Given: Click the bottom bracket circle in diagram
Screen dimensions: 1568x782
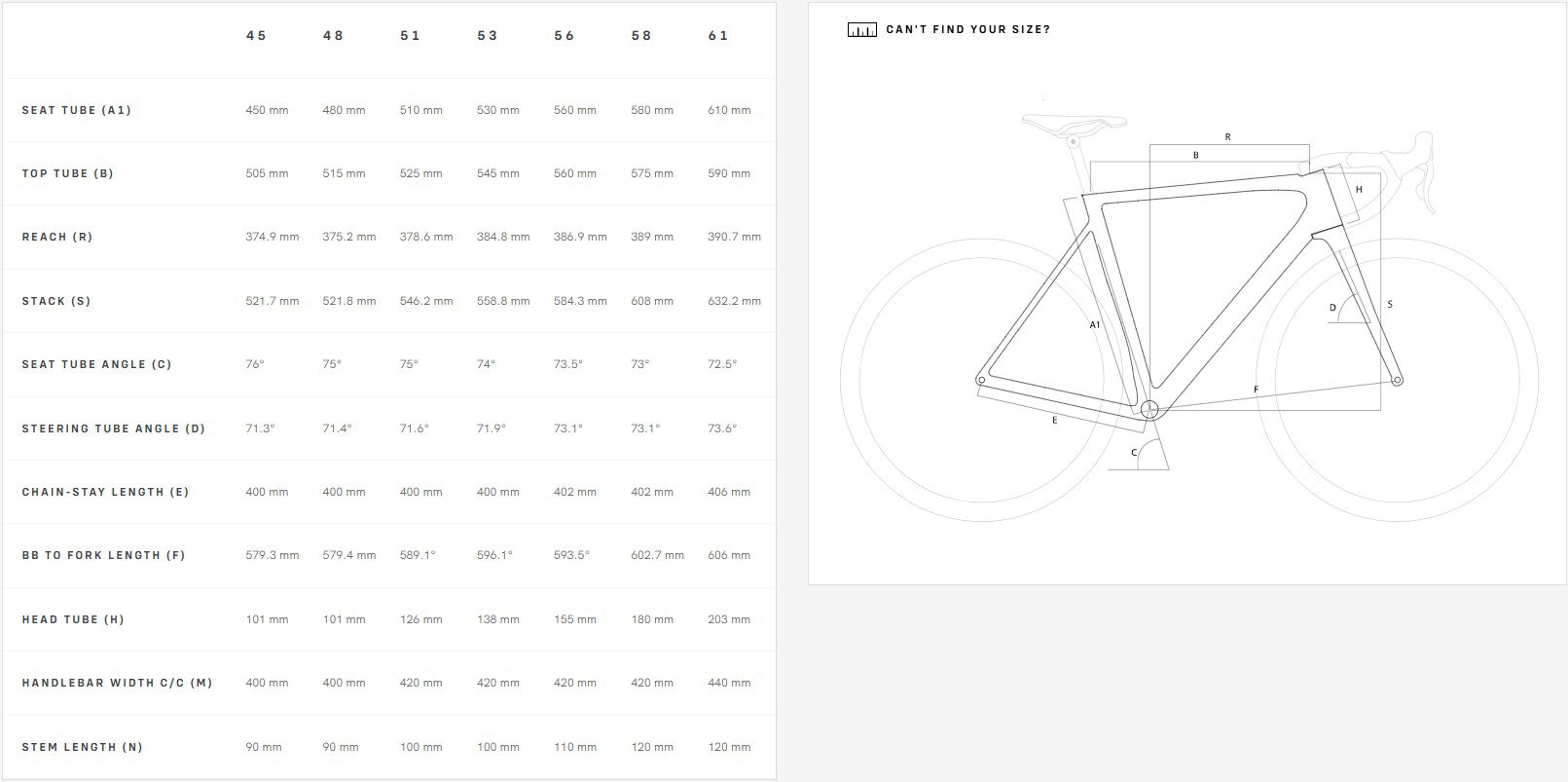Looking at the screenshot, I should point(1149,409).
